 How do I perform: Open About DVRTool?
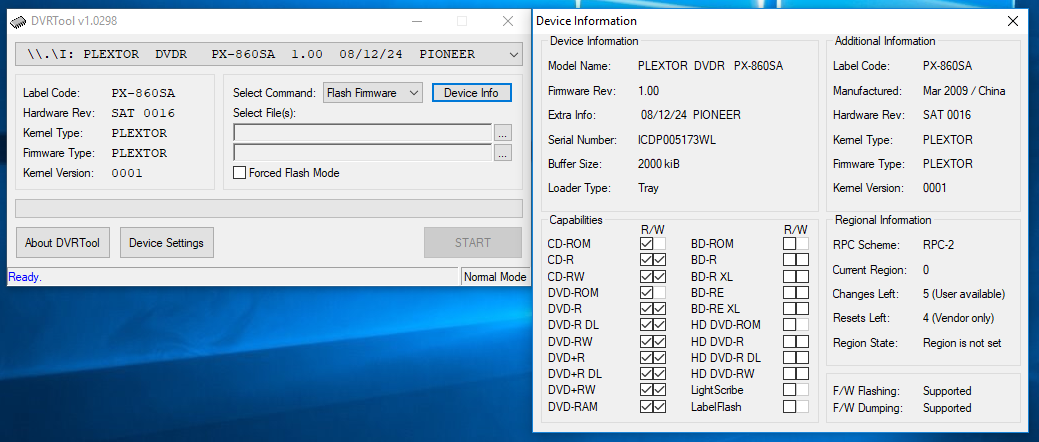pyautogui.click(x=62, y=243)
